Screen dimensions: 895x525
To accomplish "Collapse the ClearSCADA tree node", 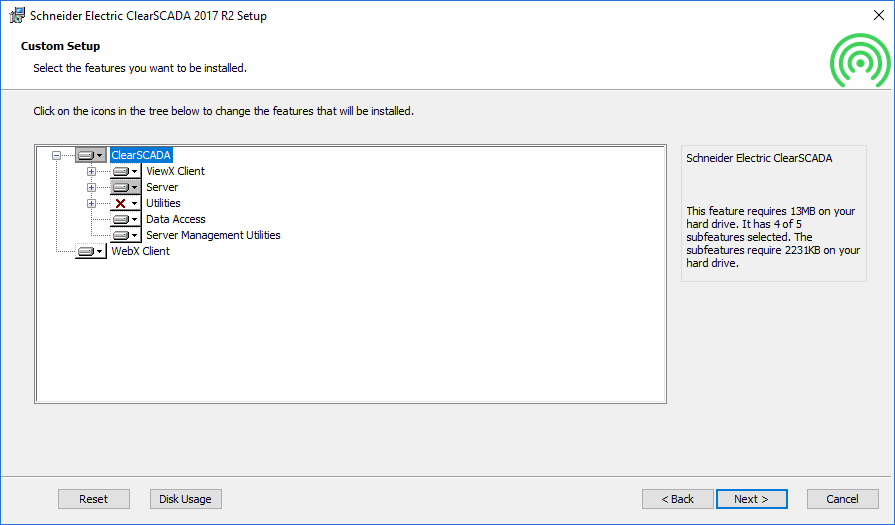I will (x=56, y=155).
